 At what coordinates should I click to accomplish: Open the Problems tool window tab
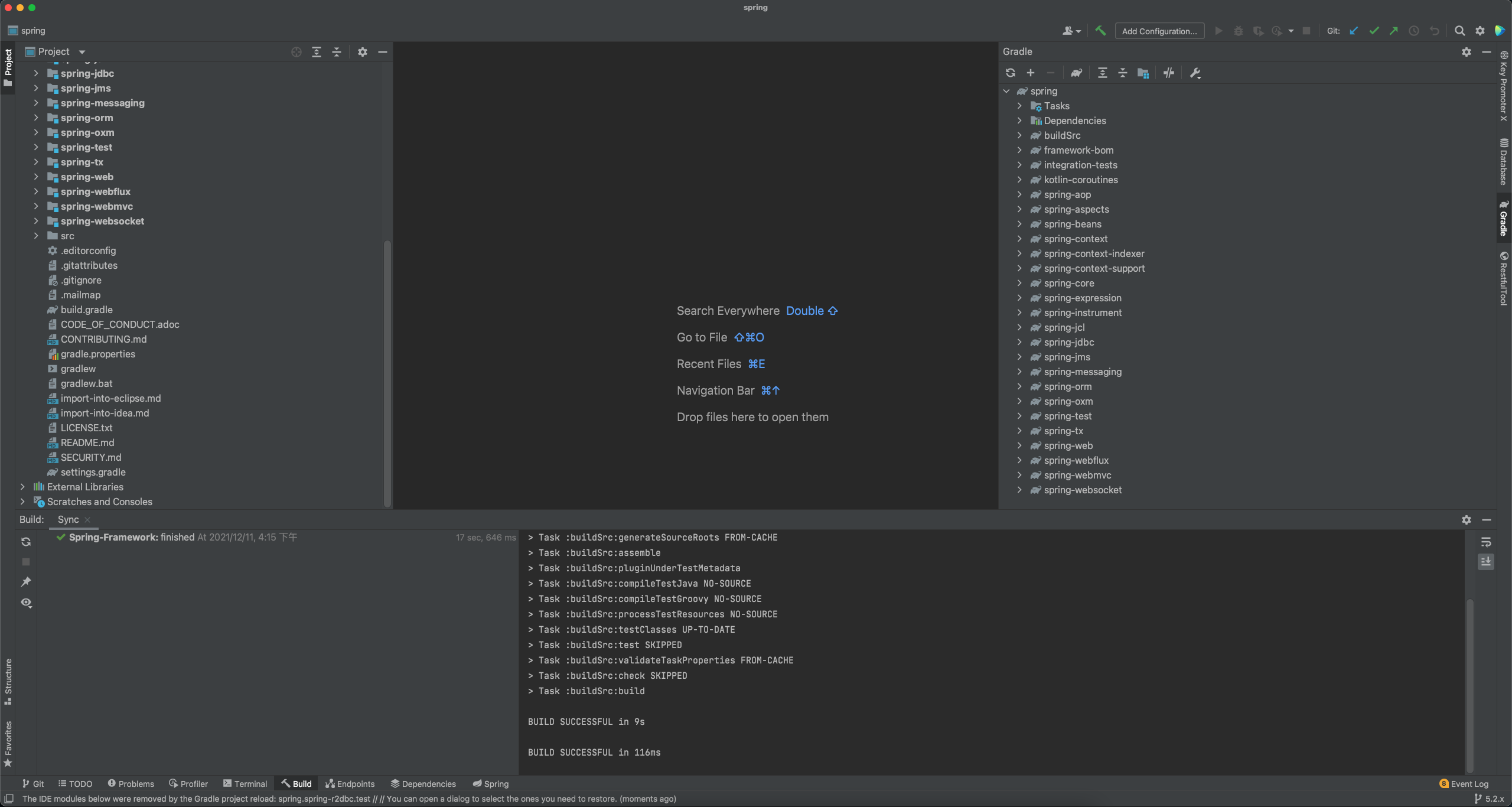pyautogui.click(x=131, y=783)
